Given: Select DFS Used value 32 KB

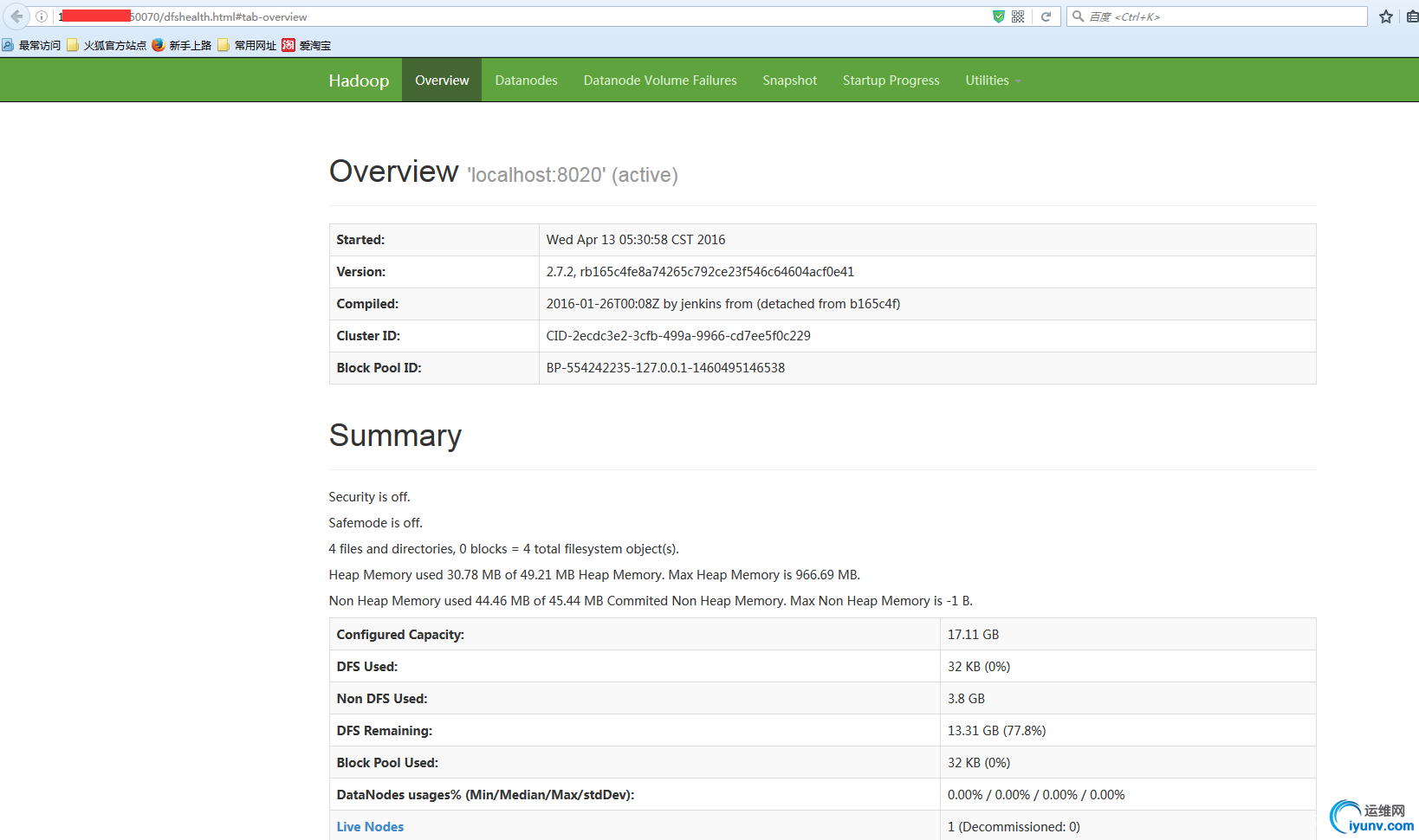Looking at the screenshot, I should tap(979, 667).
